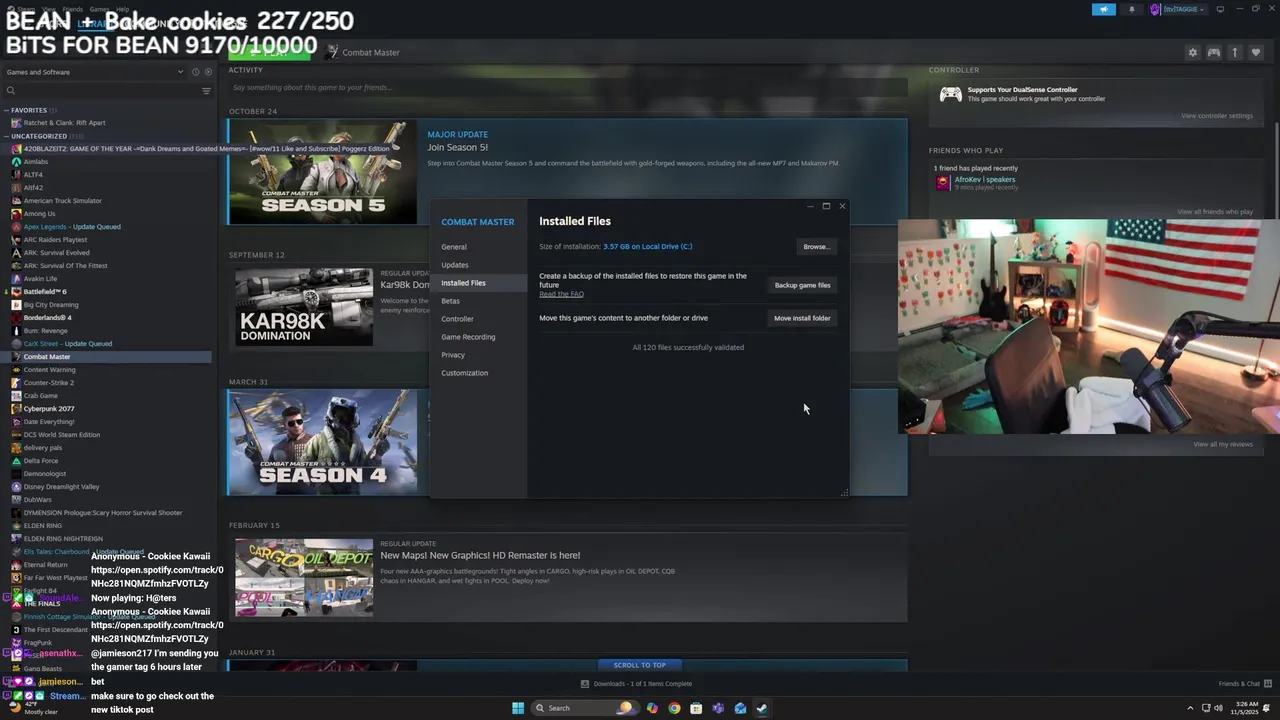This screenshot has height=720, width=1280.
Task: Open the Customization settings tab
Action: click(465, 373)
